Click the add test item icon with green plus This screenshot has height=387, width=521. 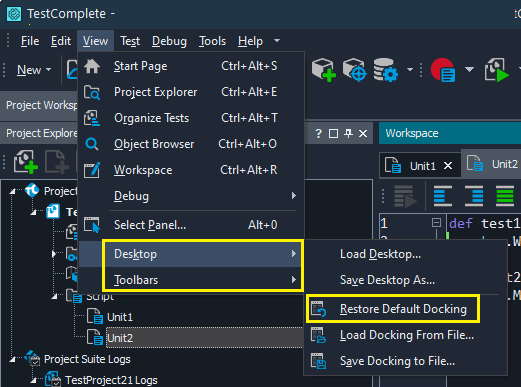pos(26,162)
